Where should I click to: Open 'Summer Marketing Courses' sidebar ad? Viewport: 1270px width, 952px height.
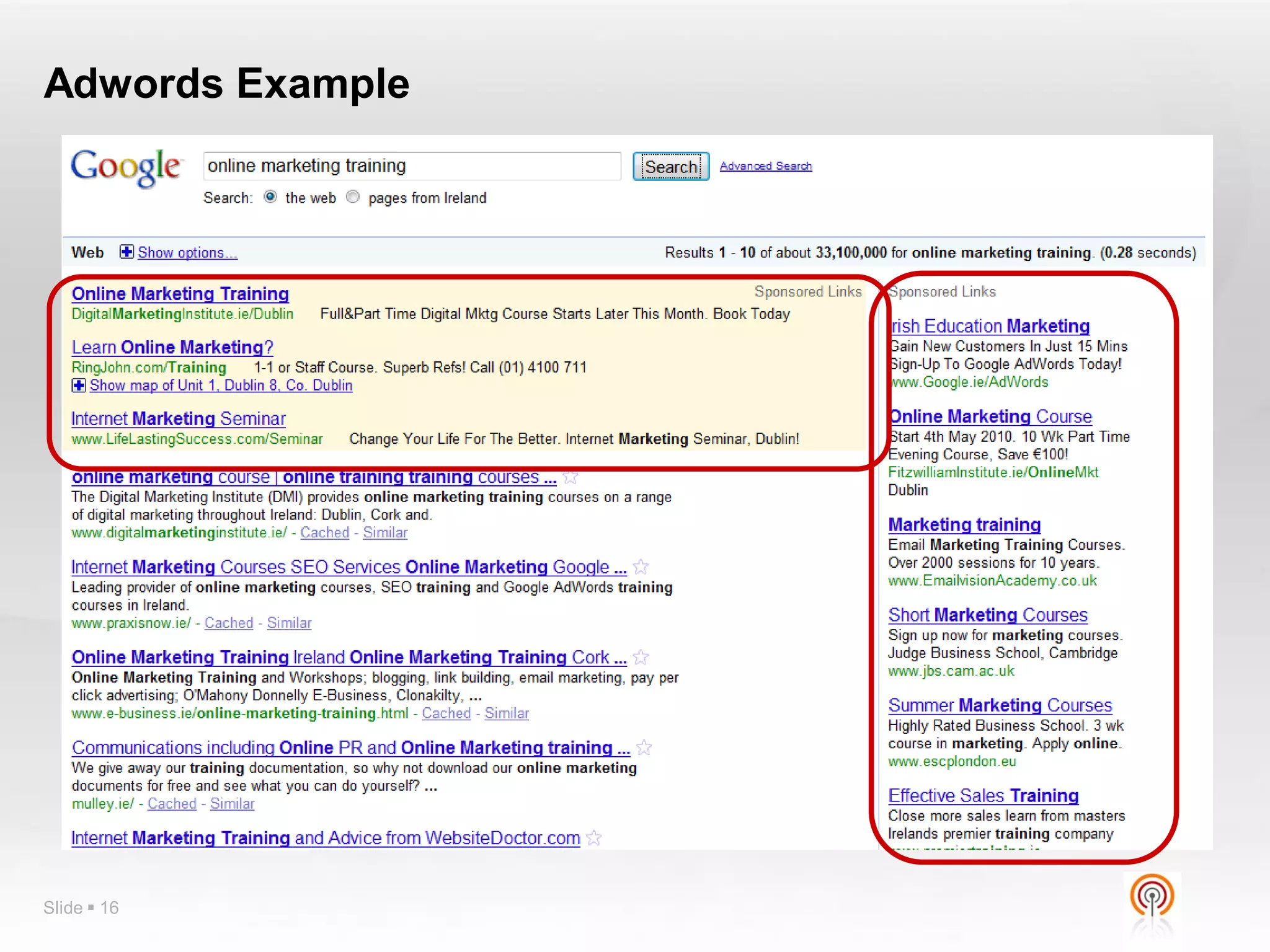[1000, 705]
